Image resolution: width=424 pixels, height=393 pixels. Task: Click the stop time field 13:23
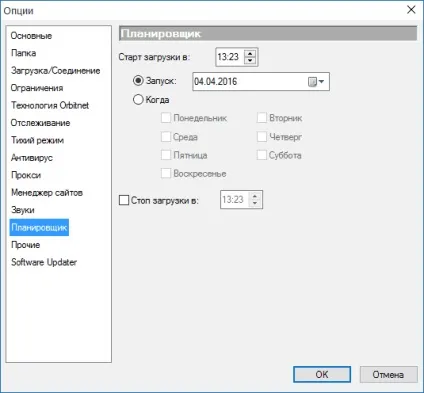point(234,200)
